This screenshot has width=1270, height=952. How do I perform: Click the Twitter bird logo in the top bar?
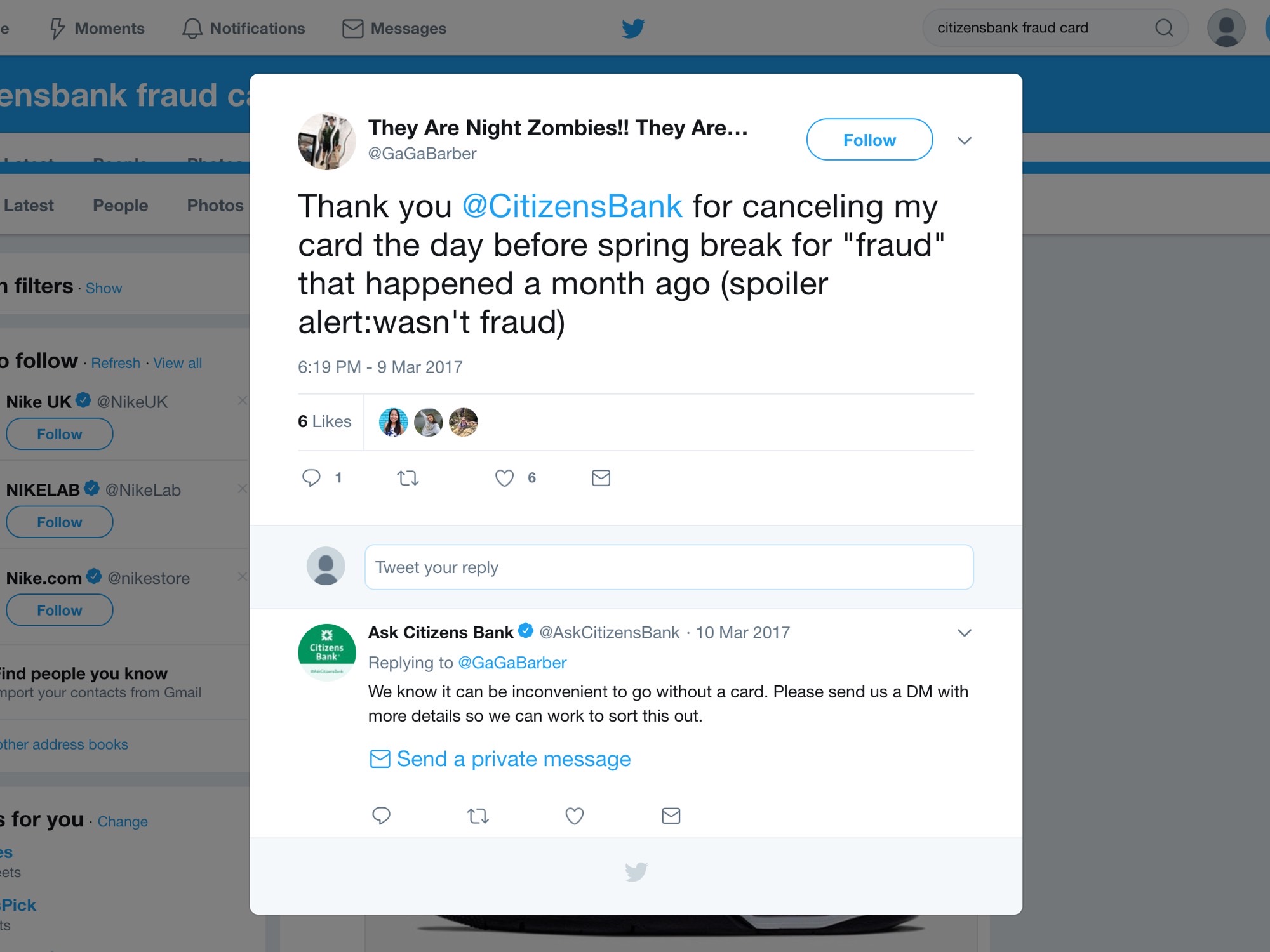632,28
